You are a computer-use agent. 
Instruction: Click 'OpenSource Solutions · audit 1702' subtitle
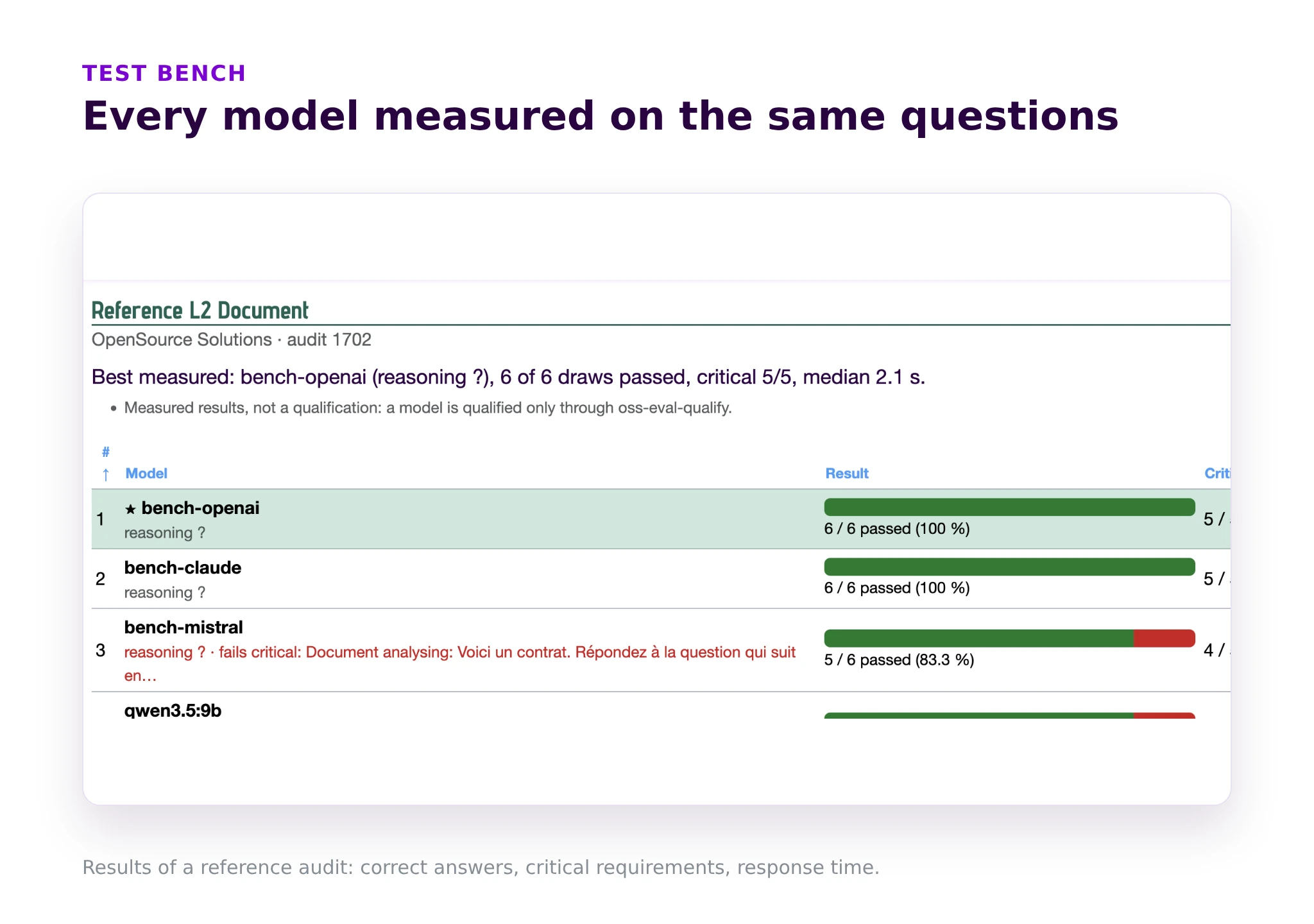click(x=232, y=339)
